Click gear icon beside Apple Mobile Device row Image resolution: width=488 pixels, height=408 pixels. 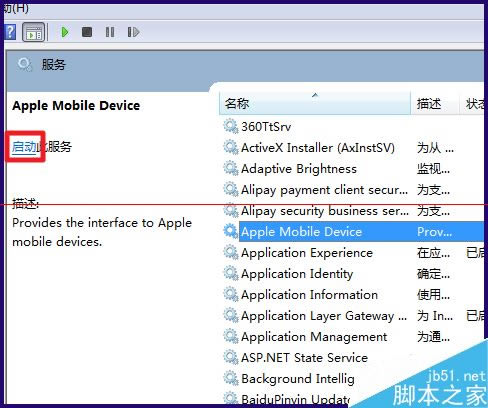tap(231, 231)
